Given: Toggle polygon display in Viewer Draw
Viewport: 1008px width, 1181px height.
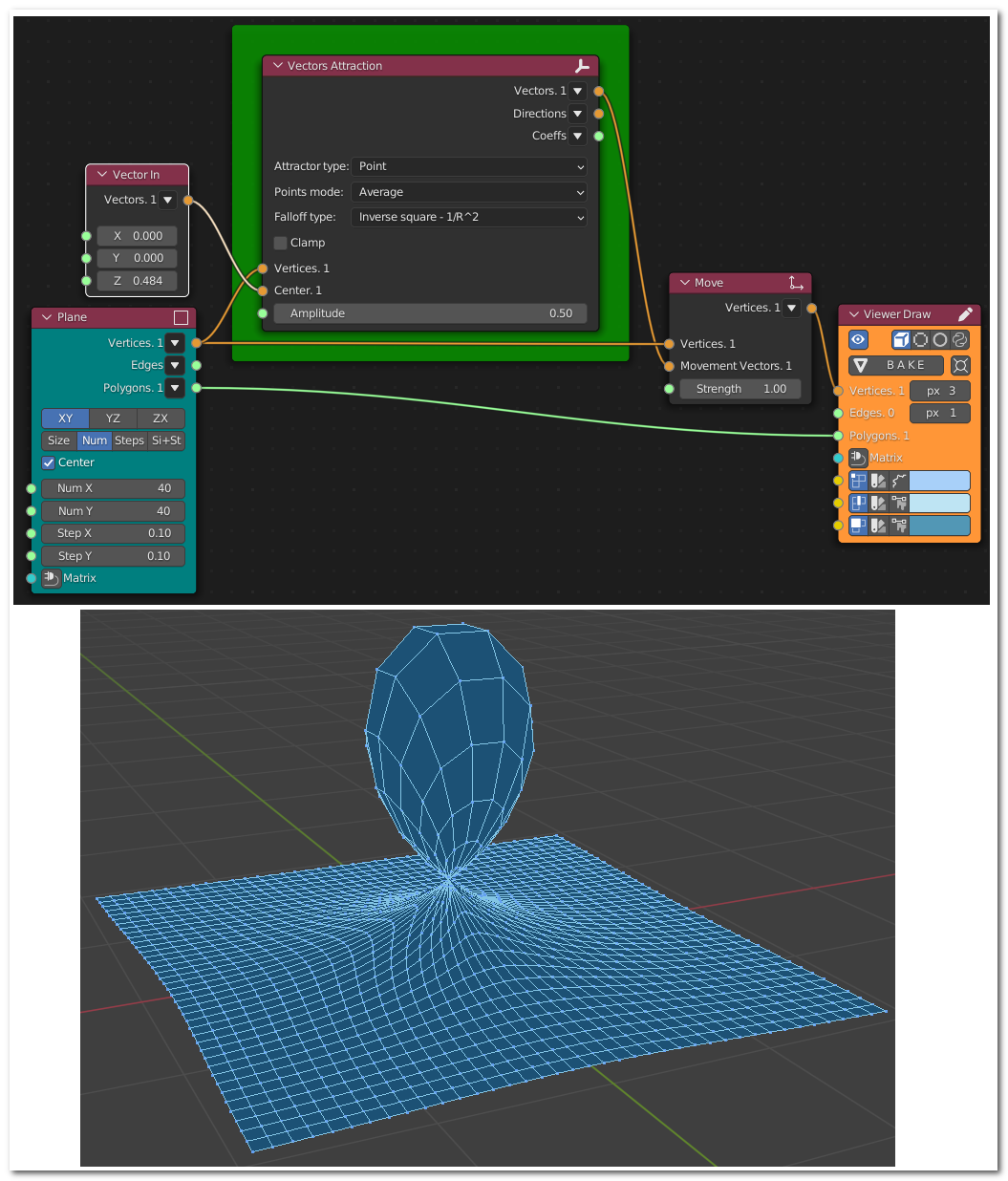Looking at the screenshot, I should [x=858, y=526].
